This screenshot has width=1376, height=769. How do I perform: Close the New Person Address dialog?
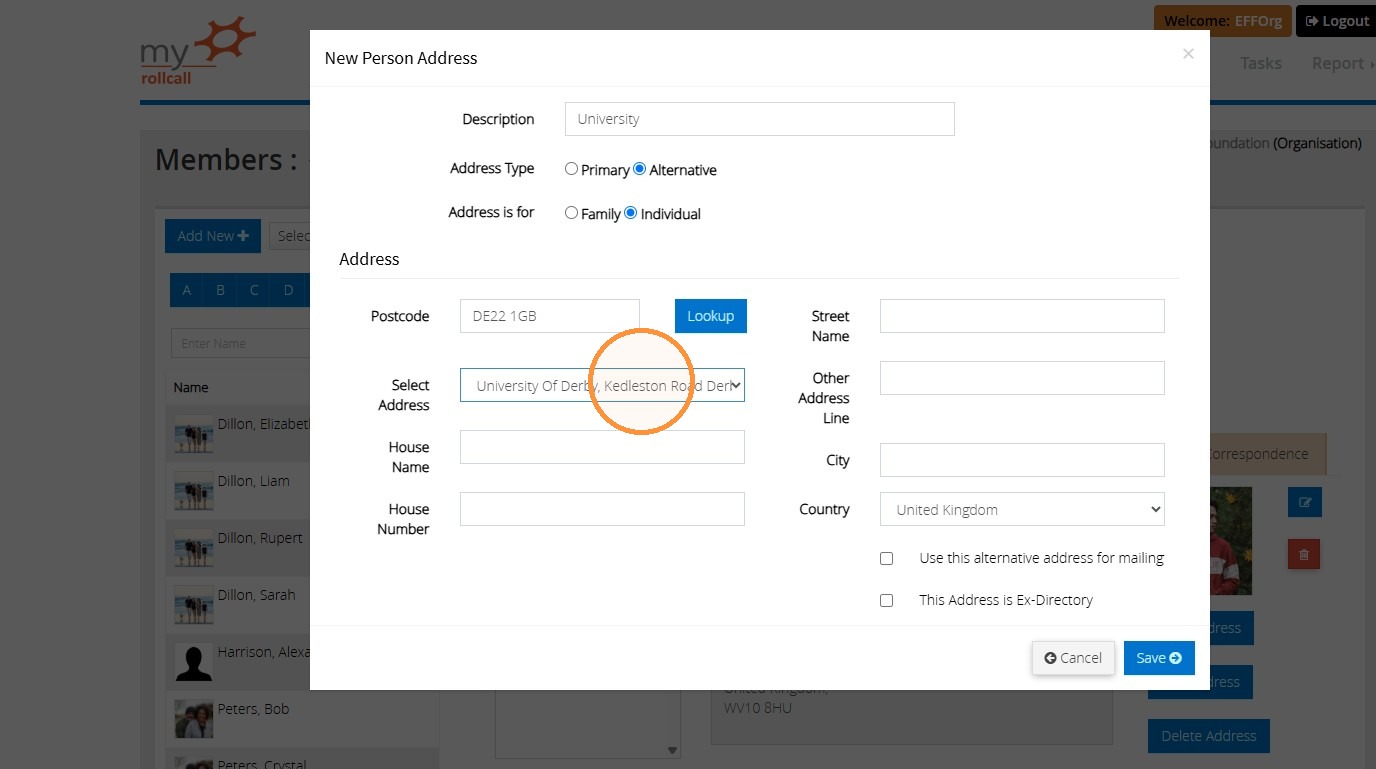1188,54
